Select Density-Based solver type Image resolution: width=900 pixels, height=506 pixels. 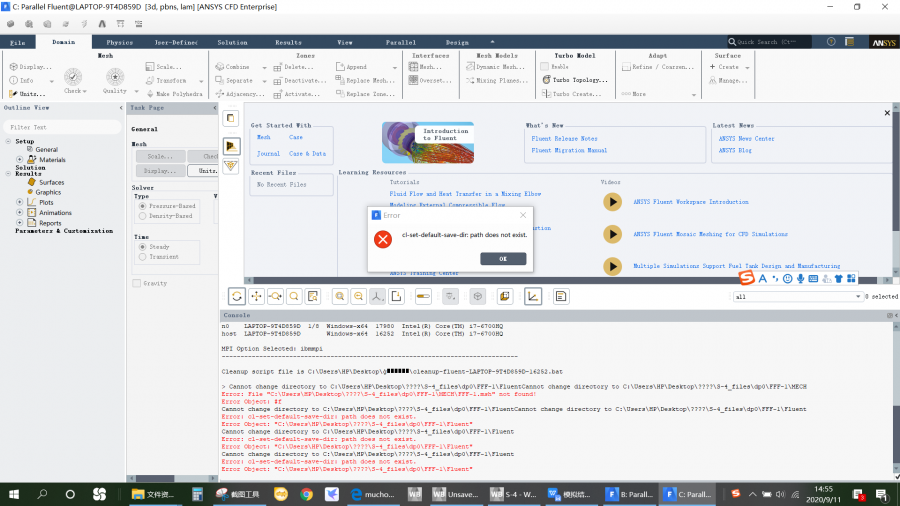(x=142, y=216)
